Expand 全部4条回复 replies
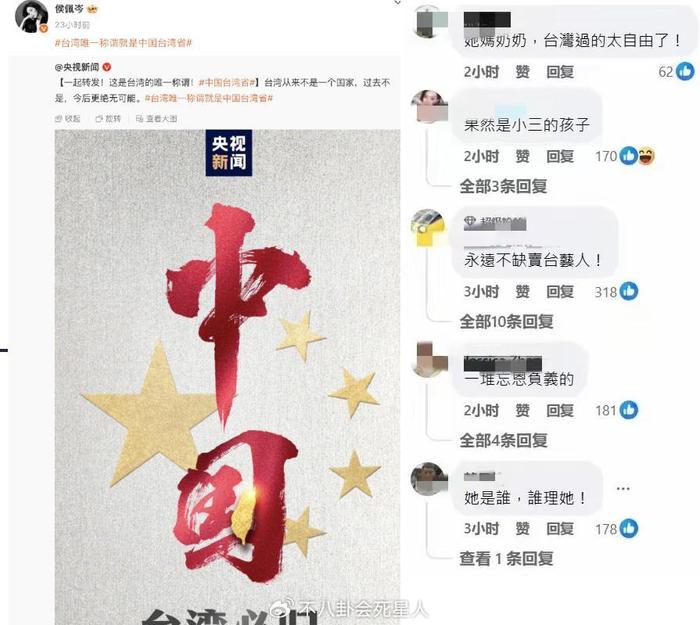This screenshot has width=700, height=625. pyautogui.click(x=504, y=441)
